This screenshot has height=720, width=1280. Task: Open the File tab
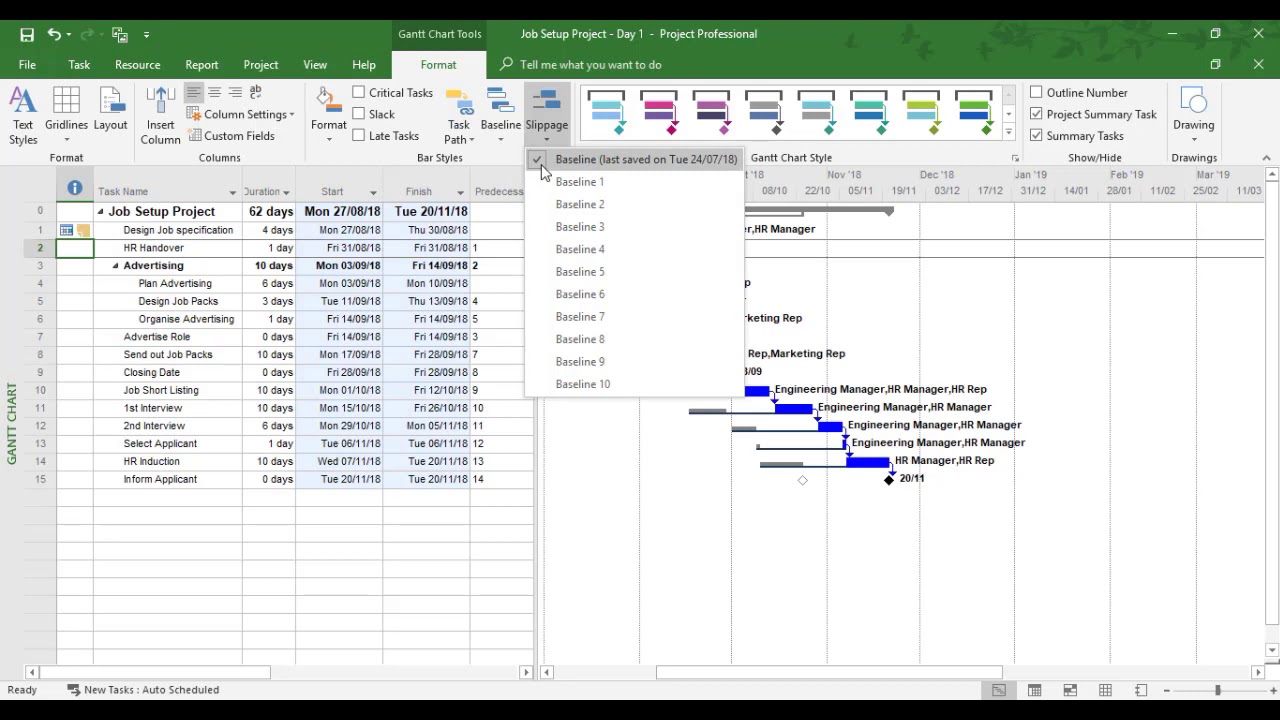click(x=27, y=65)
